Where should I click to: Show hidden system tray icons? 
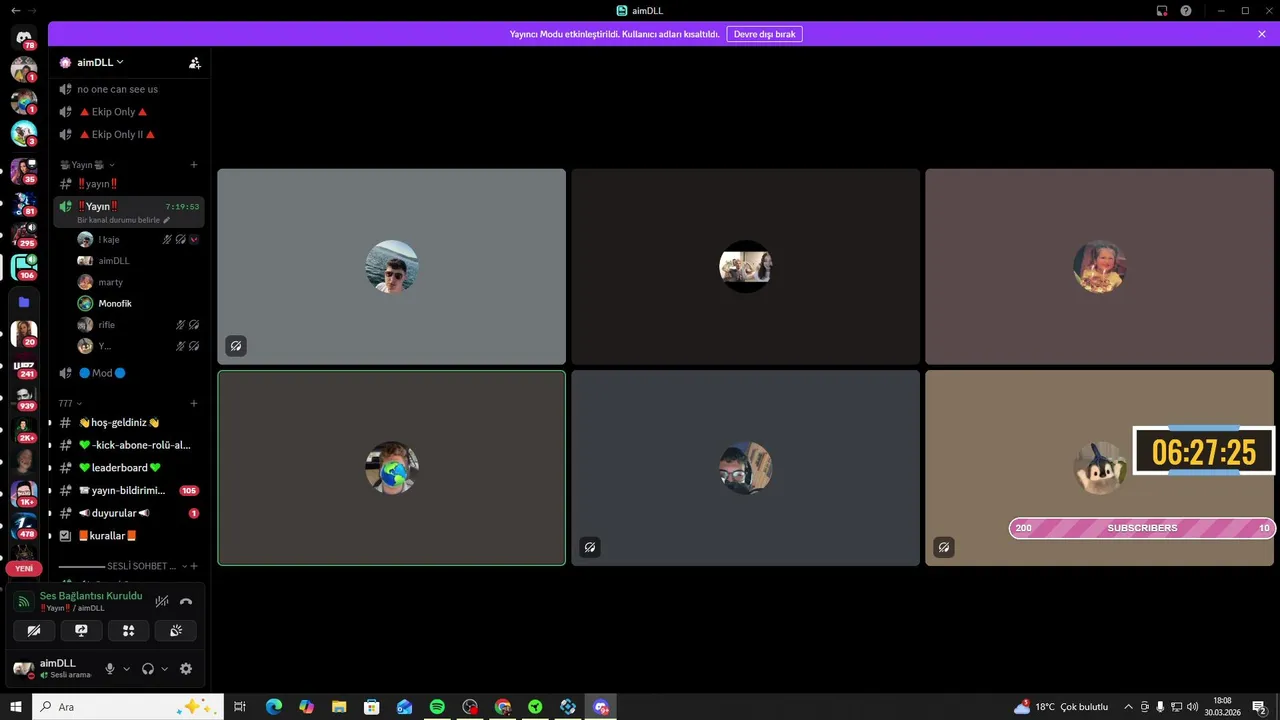pos(1129,707)
